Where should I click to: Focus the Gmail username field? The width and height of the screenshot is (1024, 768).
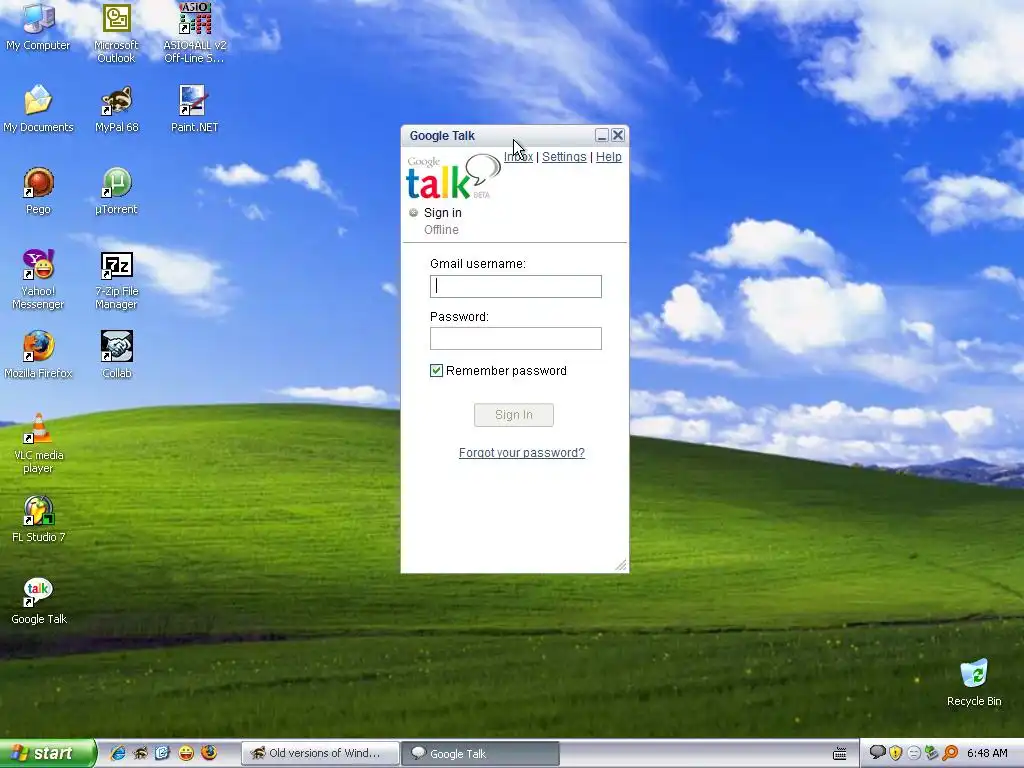(516, 286)
